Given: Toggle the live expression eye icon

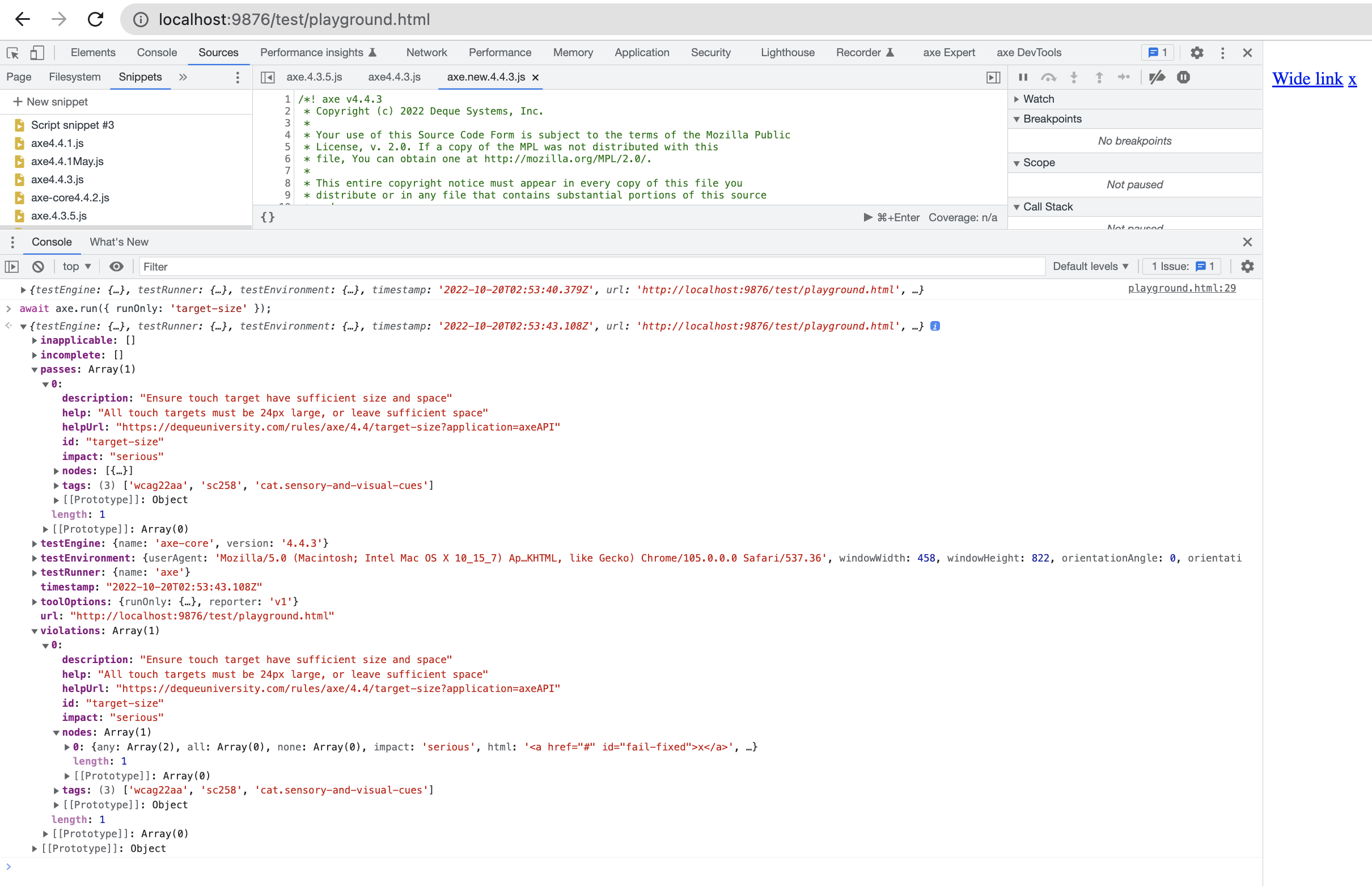Looking at the screenshot, I should (x=116, y=267).
